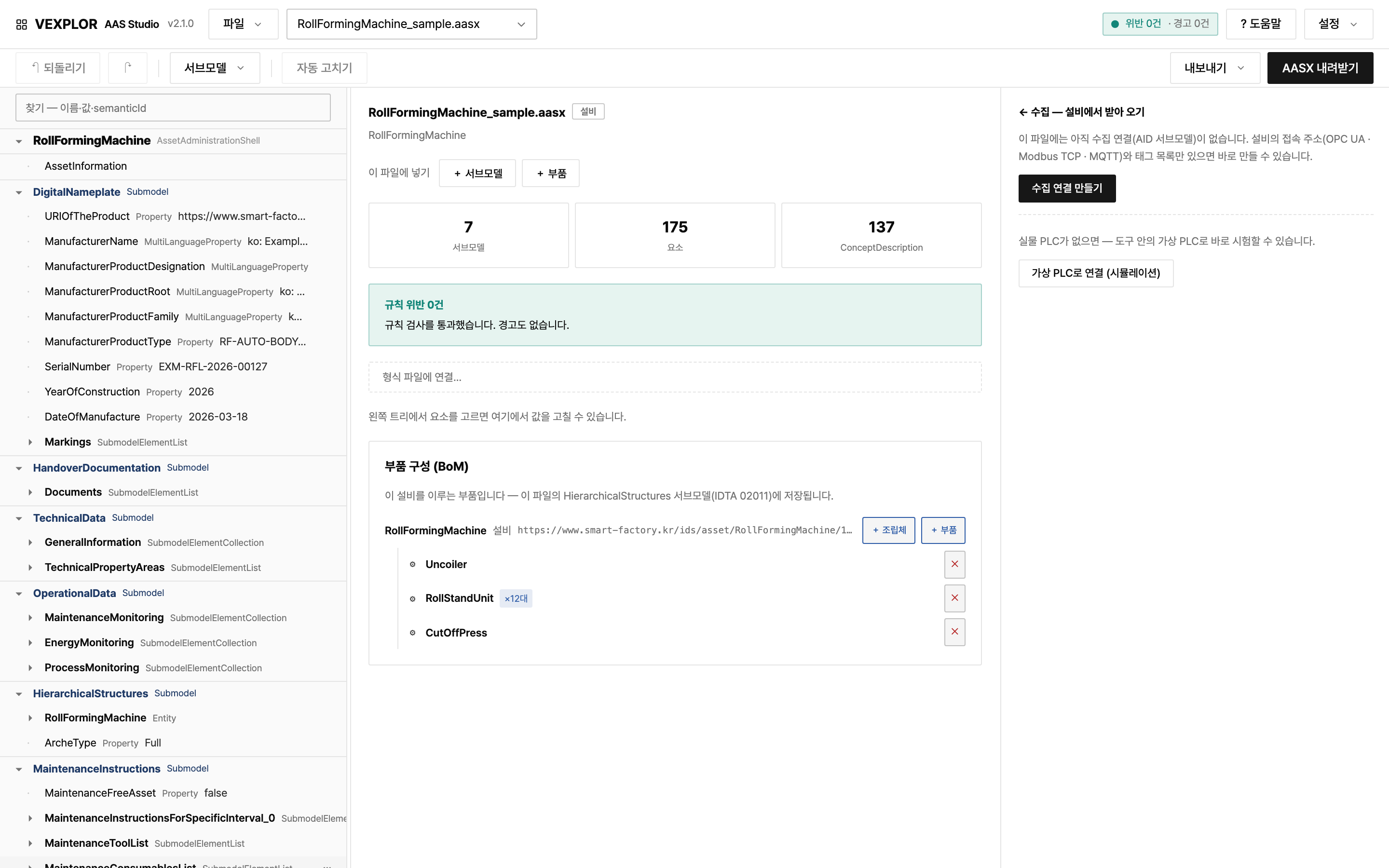Select the SerialNumber property row

tap(173, 367)
